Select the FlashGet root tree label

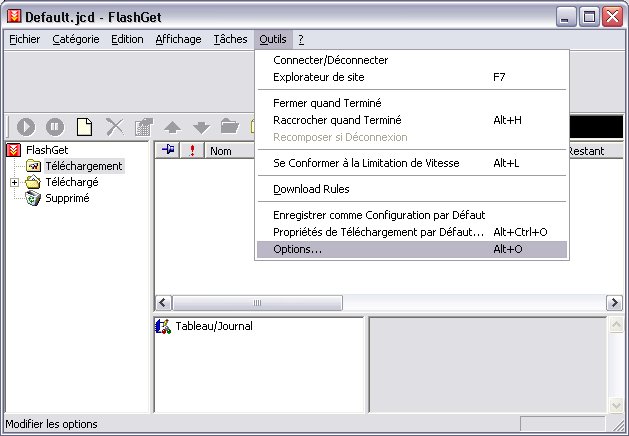47,150
